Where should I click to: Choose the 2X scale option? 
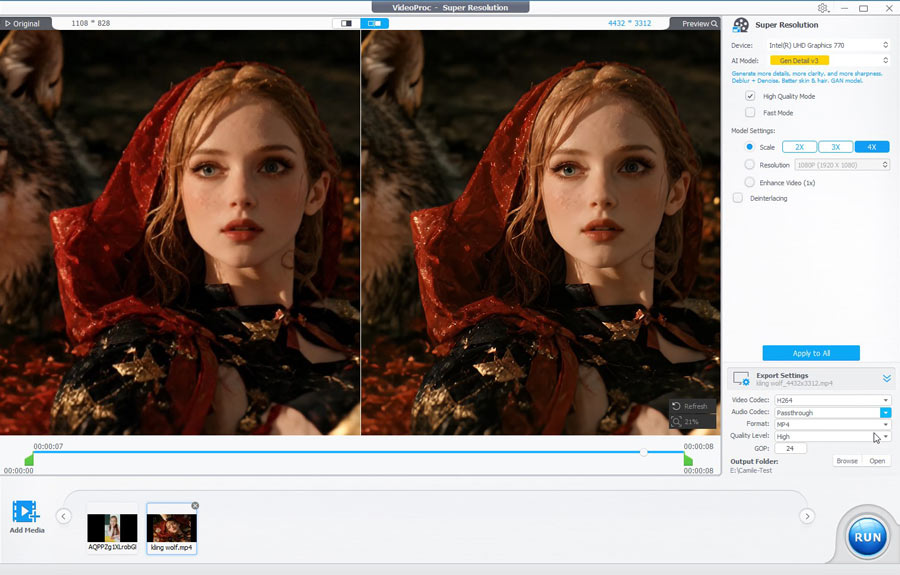pyautogui.click(x=800, y=147)
